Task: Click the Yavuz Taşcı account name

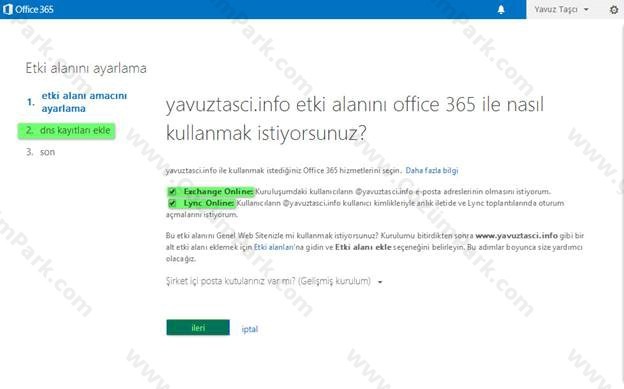Action: coord(556,10)
